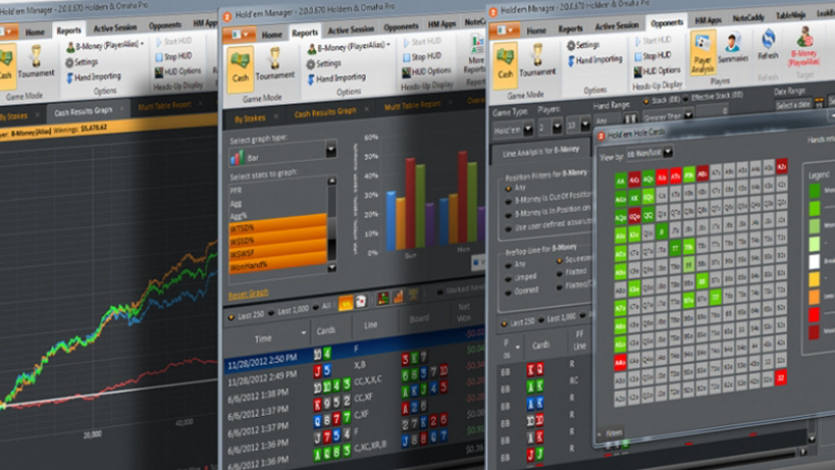Click the colored grid icon above hand list
Viewport: 835px width, 470px height.
(x=382, y=299)
